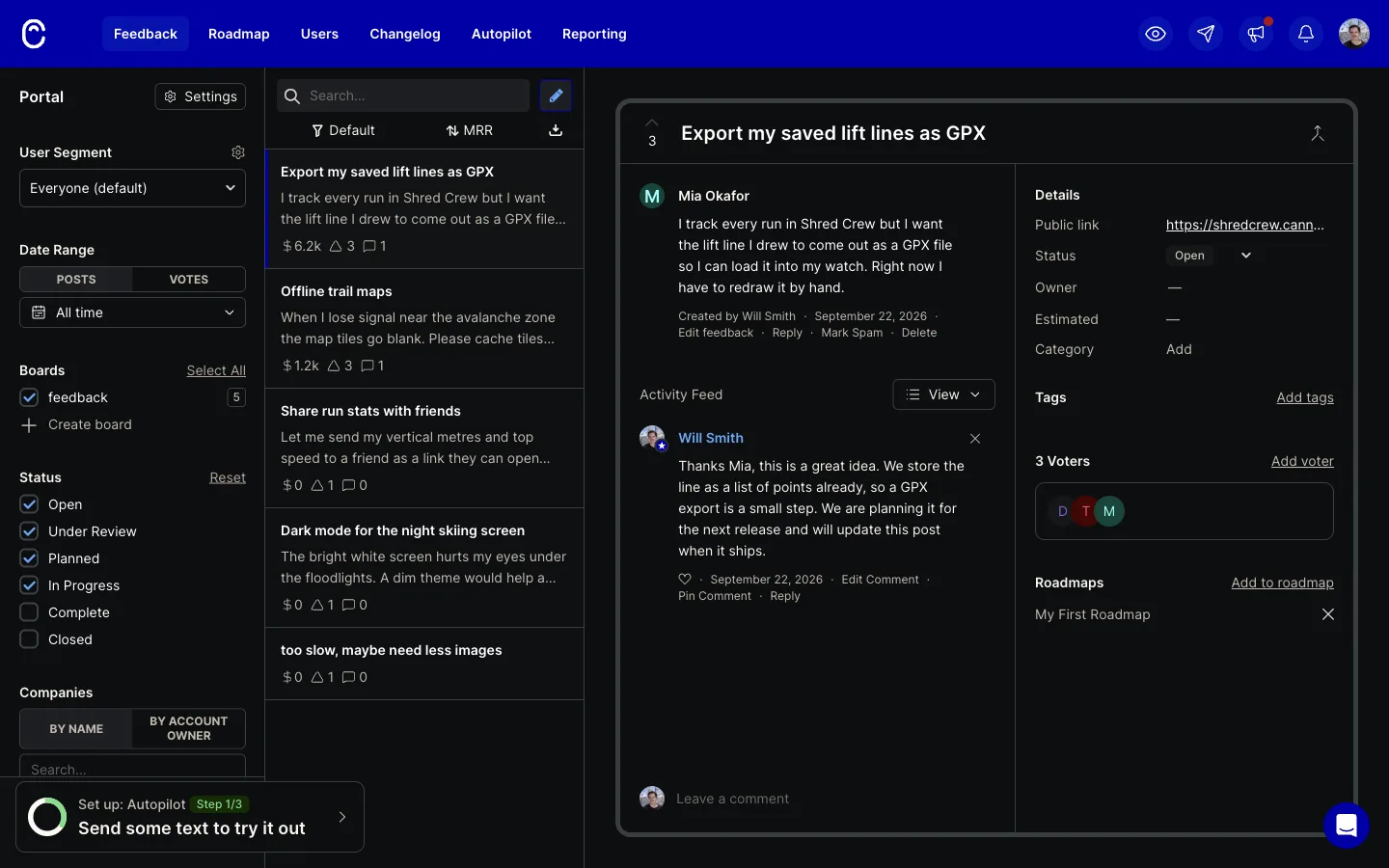1389x868 pixels.
Task: Open the Changelog tab
Action: click(405, 34)
